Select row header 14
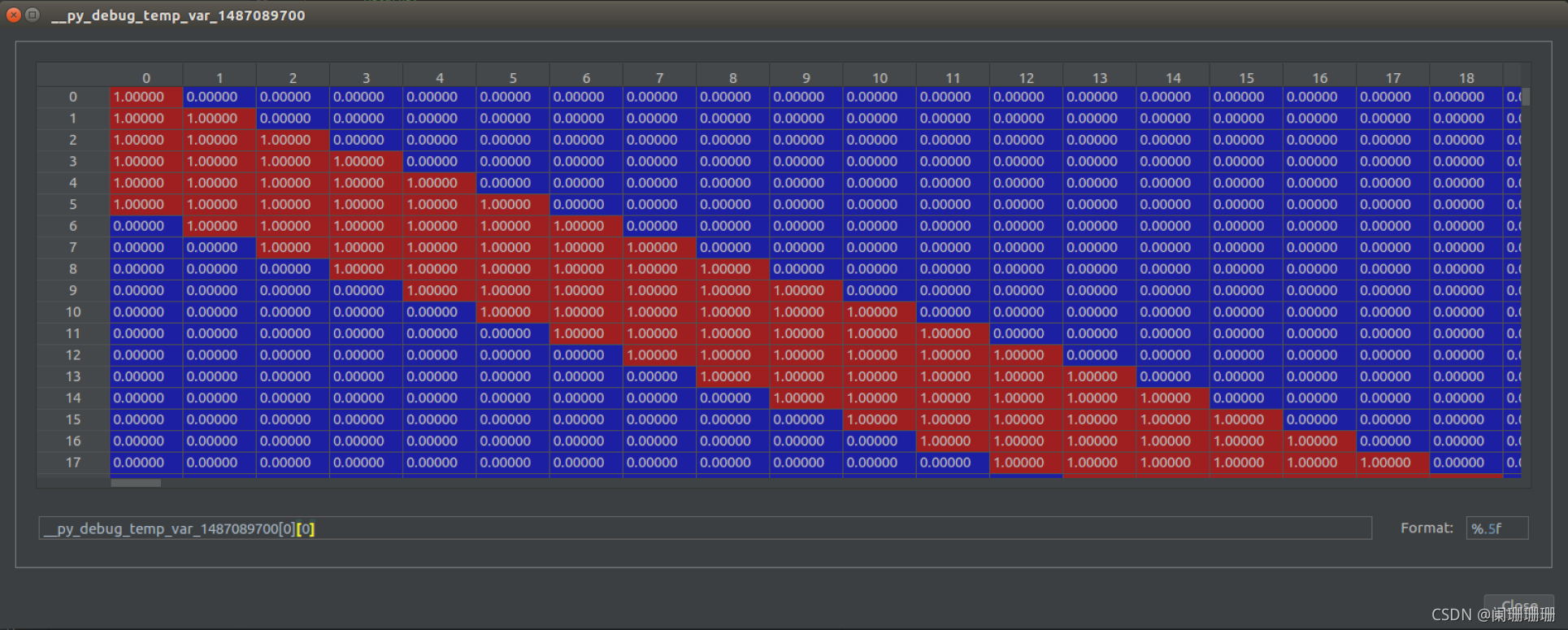 tap(73, 398)
